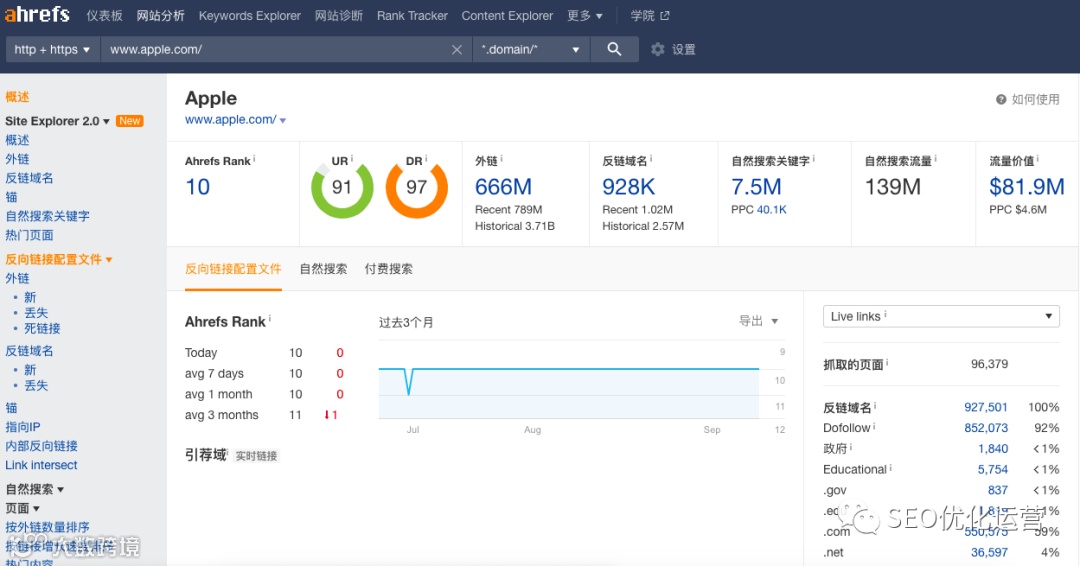1080x566 pixels.
Task: Collapse the 反向链接配置文件 sidebar section
Action: 59,260
